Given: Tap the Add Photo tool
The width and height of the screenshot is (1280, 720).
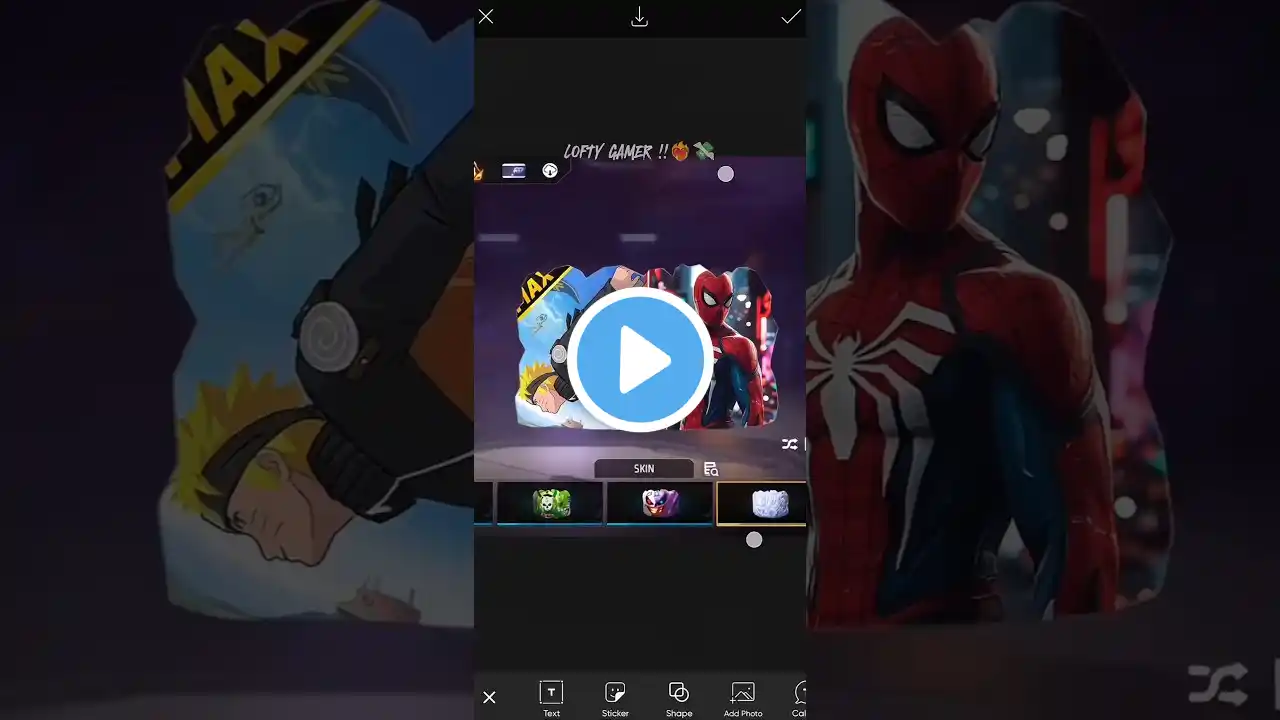Looking at the screenshot, I should (x=743, y=698).
